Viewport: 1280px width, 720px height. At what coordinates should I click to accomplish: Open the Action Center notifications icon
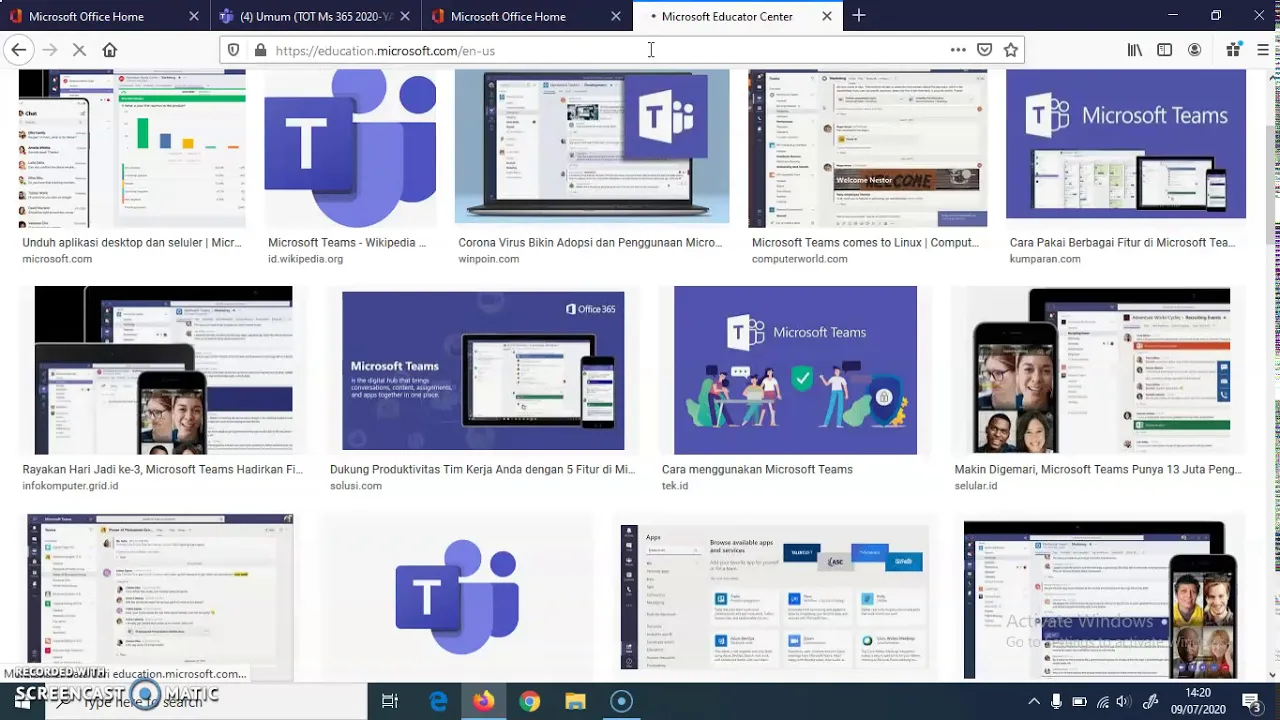coord(1250,701)
